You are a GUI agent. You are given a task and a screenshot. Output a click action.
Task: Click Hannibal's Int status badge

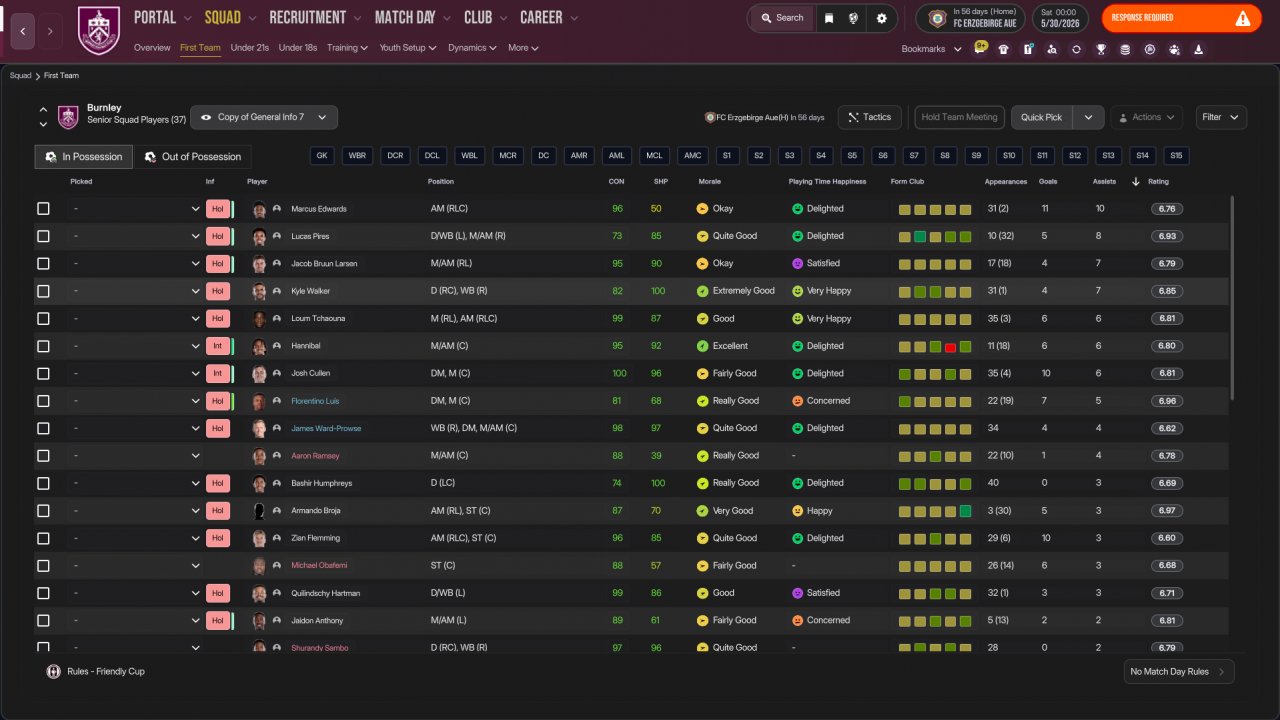click(218, 346)
